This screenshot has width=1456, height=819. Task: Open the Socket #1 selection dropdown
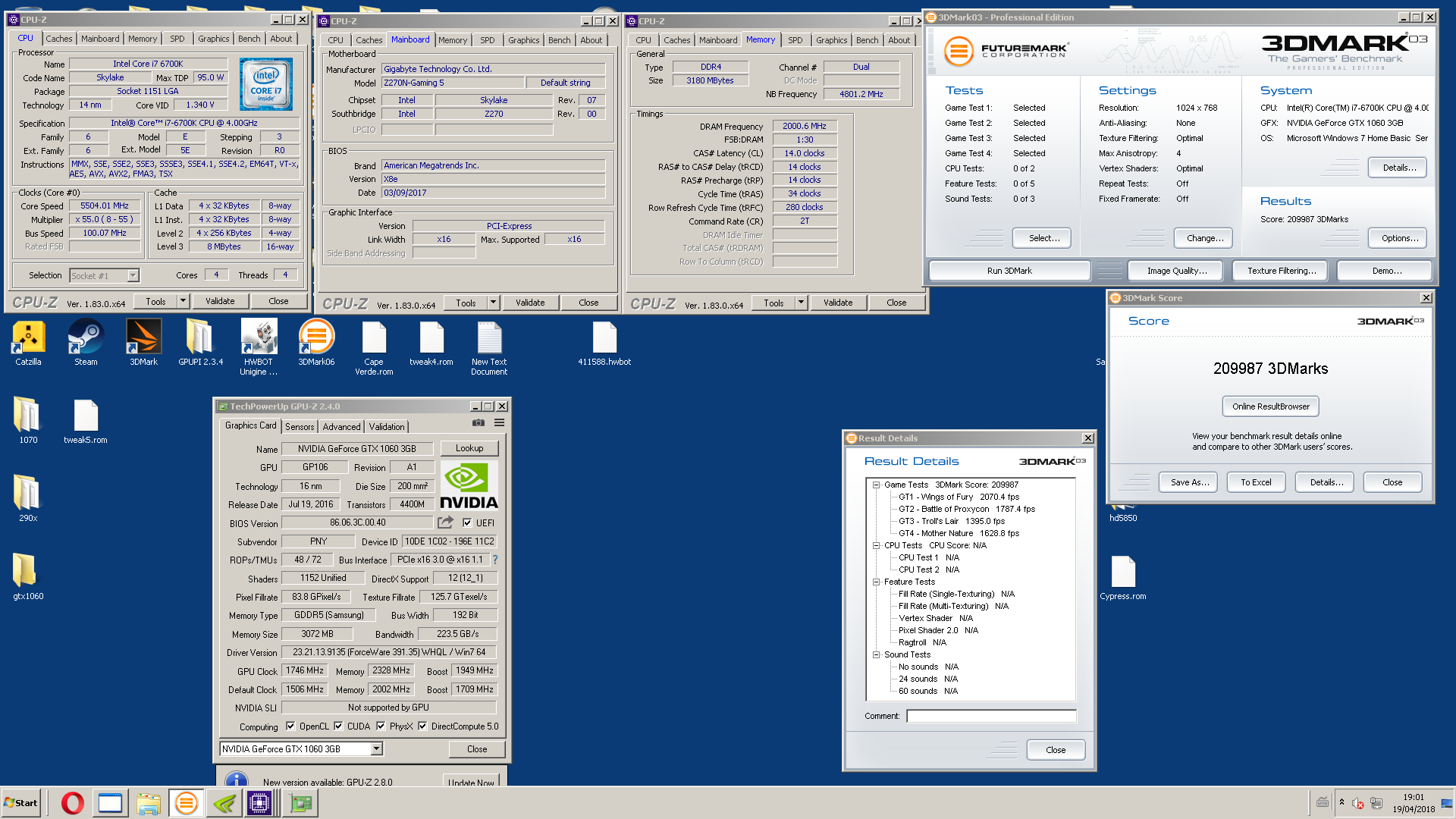pos(105,276)
